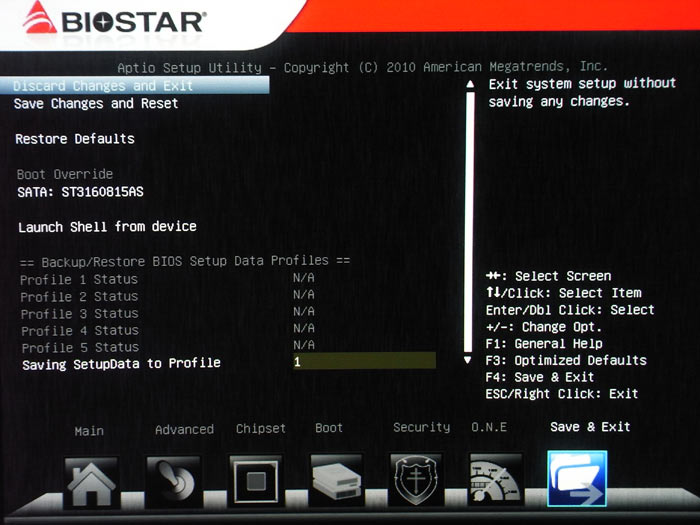Switch to the Chipset tab label
The width and height of the screenshot is (700, 525).
tap(261, 429)
